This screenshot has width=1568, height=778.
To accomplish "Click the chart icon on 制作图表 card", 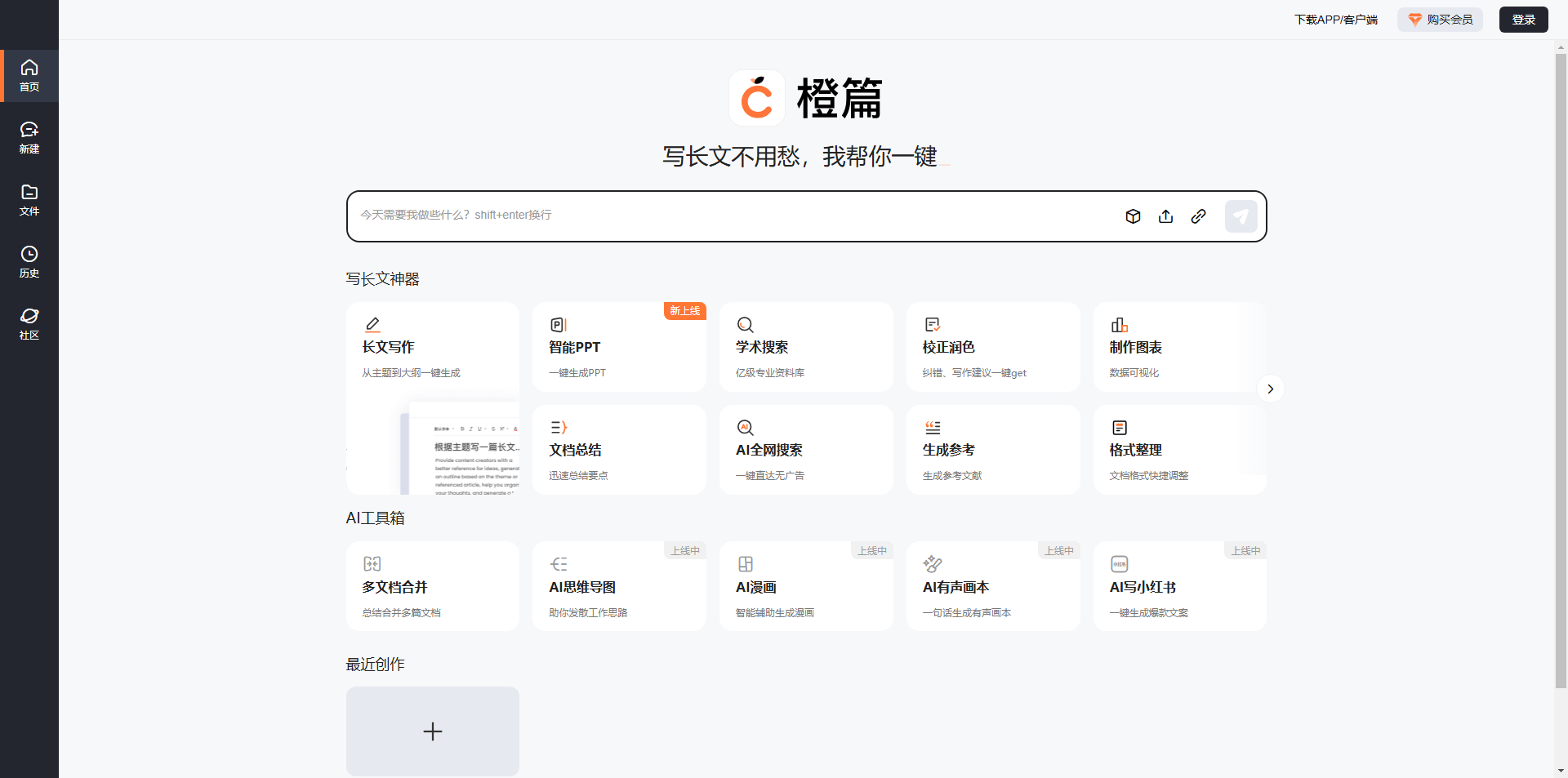I will point(1119,325).
